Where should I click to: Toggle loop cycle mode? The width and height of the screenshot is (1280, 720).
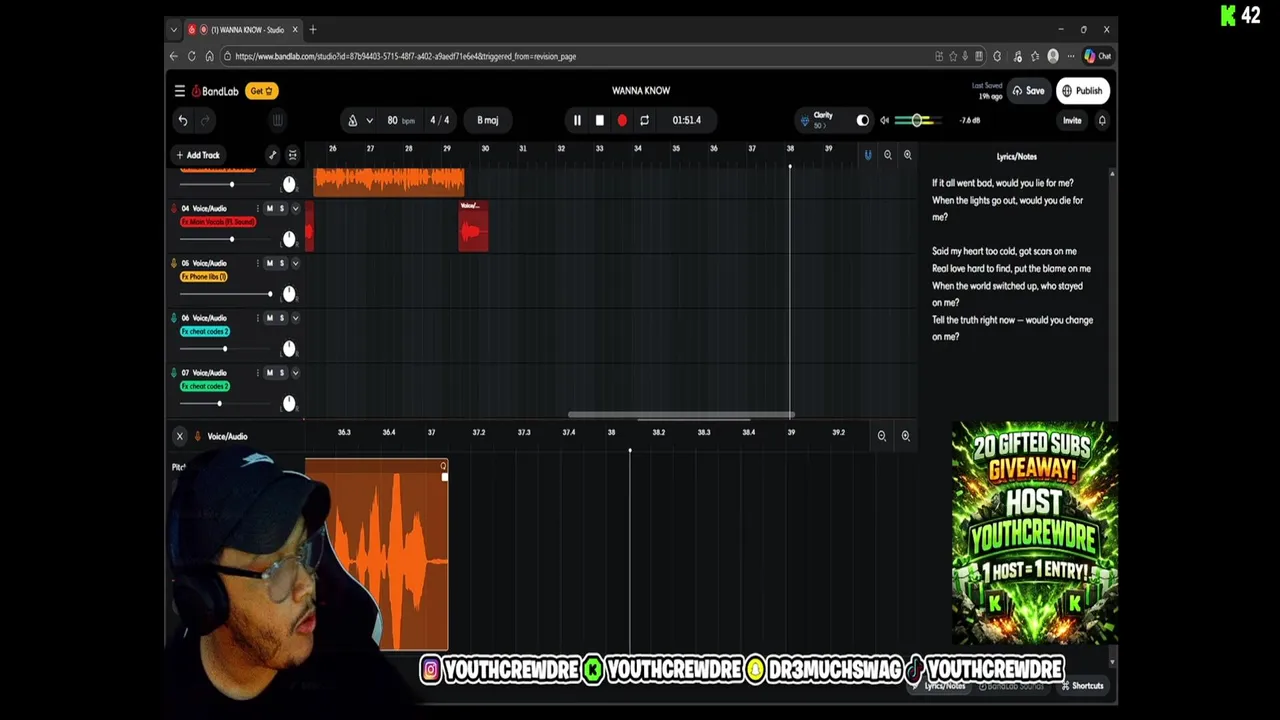click(x=644, y=120)
